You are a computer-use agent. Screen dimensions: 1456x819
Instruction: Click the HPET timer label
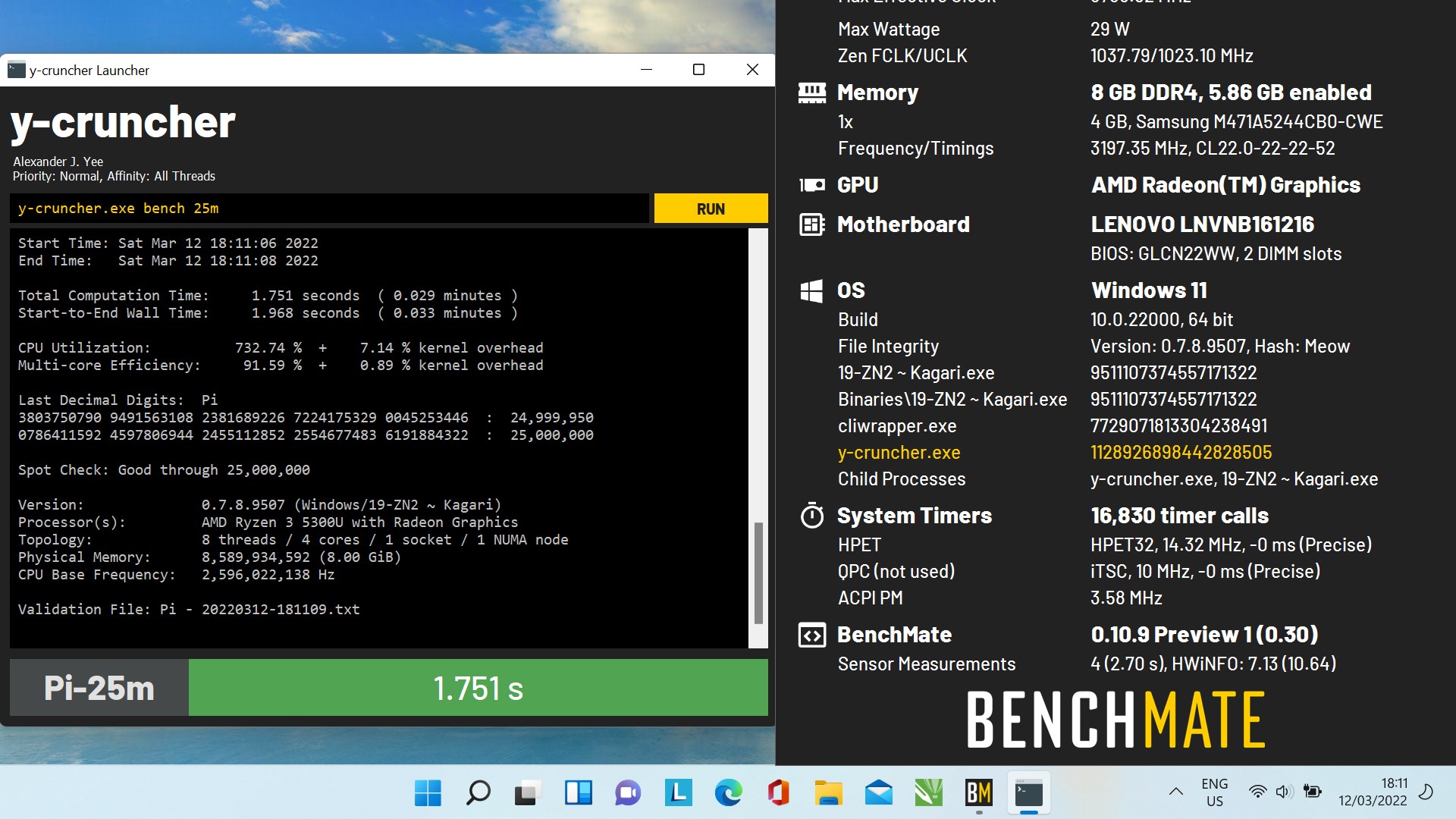point(859,545)
